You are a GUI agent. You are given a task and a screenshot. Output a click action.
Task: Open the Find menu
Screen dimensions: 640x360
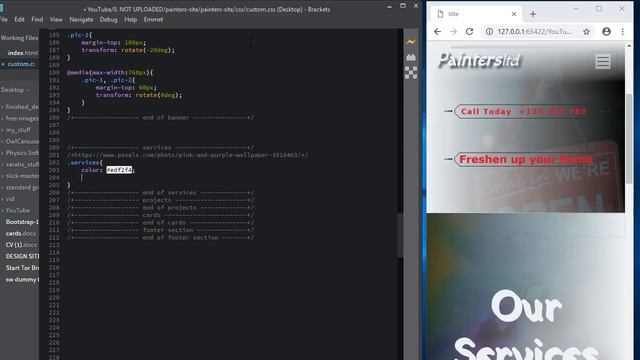[37, 19]
